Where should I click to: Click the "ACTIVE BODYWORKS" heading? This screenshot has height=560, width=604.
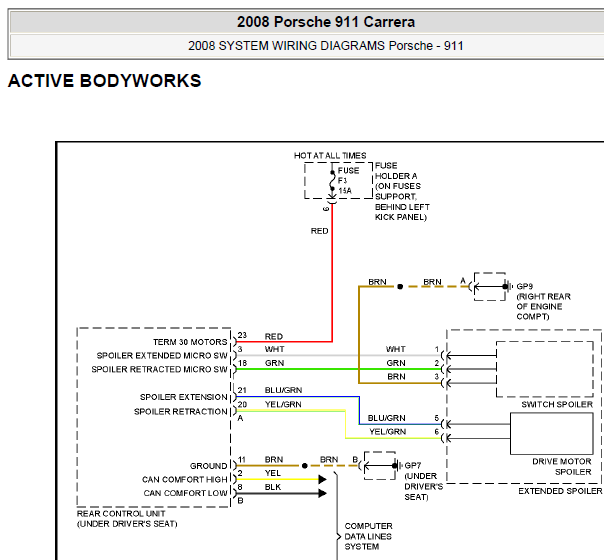pyautogui.click(x=104, y=81)
